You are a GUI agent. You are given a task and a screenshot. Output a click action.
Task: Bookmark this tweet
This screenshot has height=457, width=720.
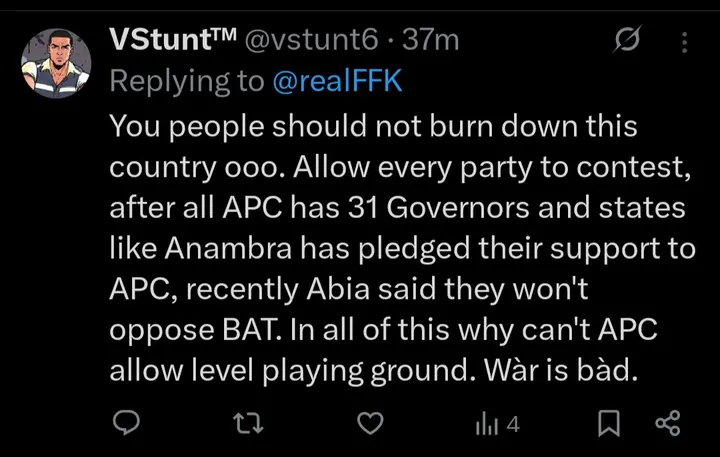click(608, 425)
